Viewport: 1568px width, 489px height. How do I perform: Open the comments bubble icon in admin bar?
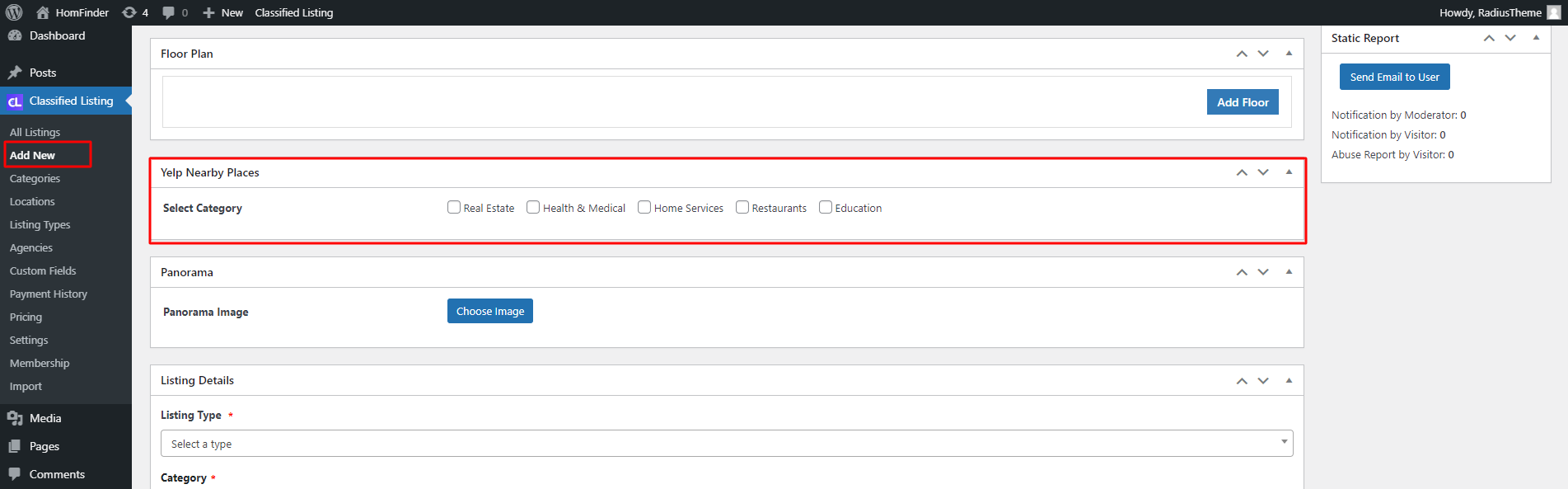169,12
